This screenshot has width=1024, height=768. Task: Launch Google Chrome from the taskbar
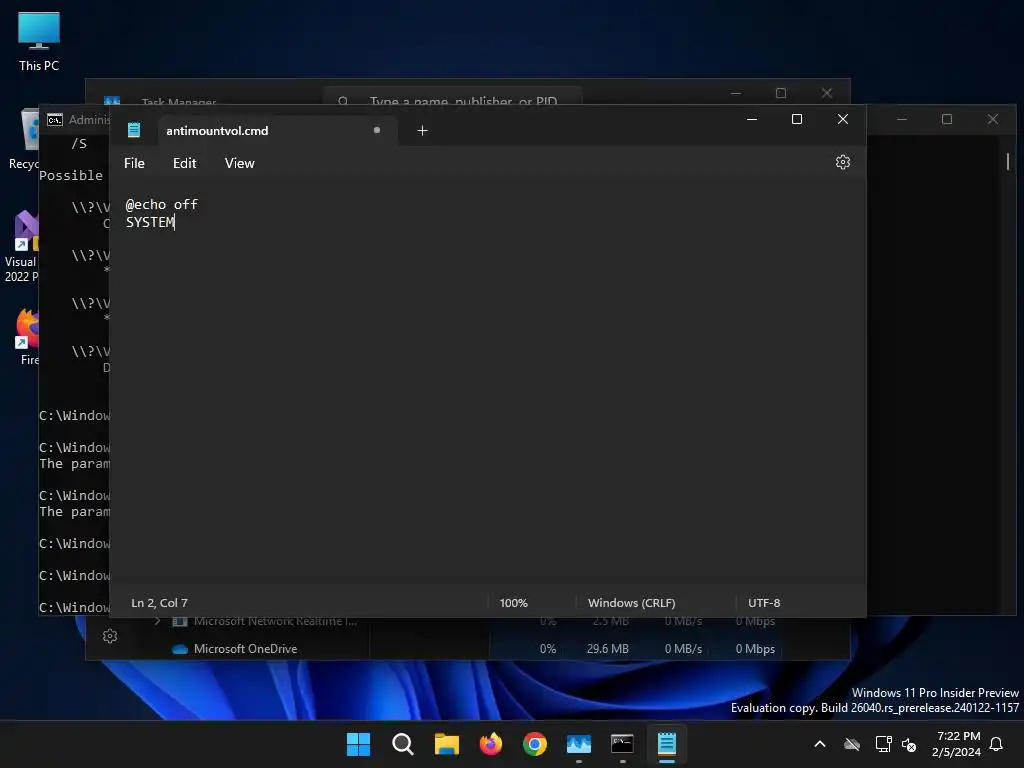coord(534,744)
